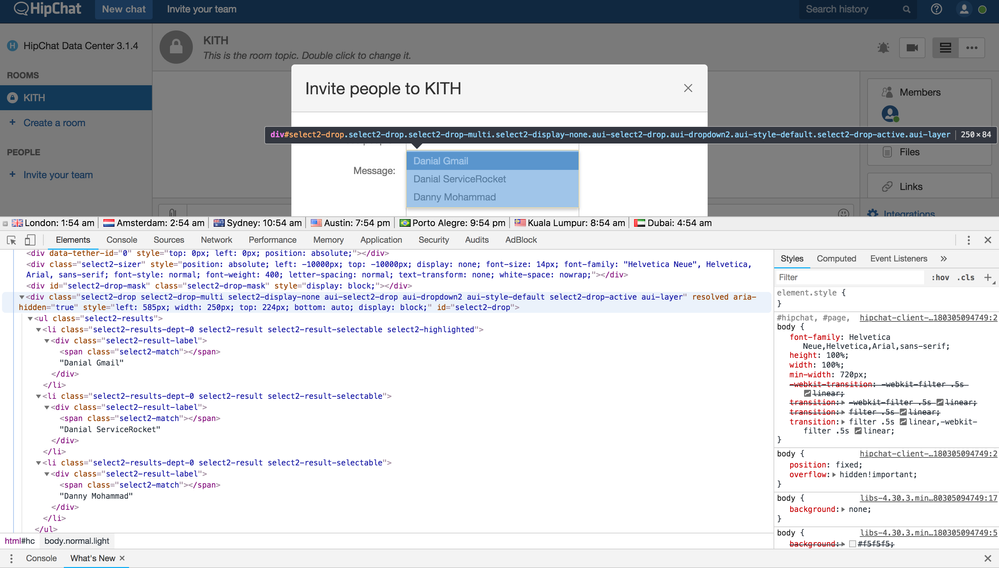Image resolution: width=999 pixels, height=568 pixels.
Task: Collapse li containing Danial ServiceRocket
Action: [38, 396]
